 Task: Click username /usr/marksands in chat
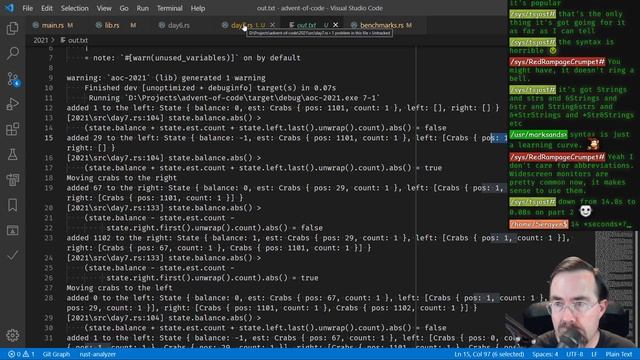[x=538, y=135]
